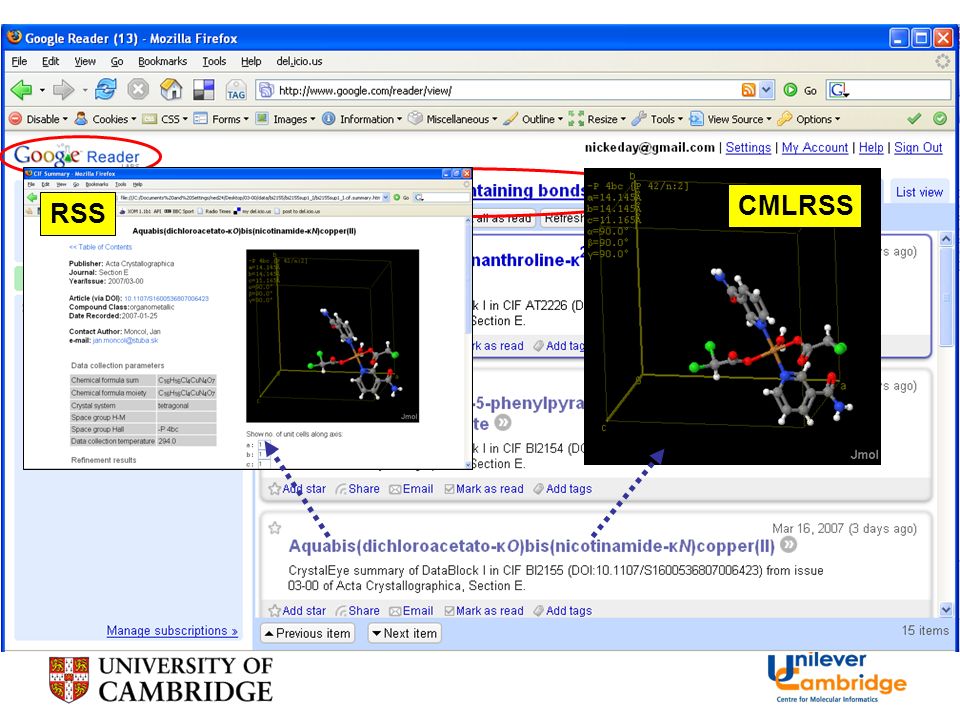This screenshot has width=960, height=720.
Task: Open the Bookmarks menu
Action: click(162, 61)
